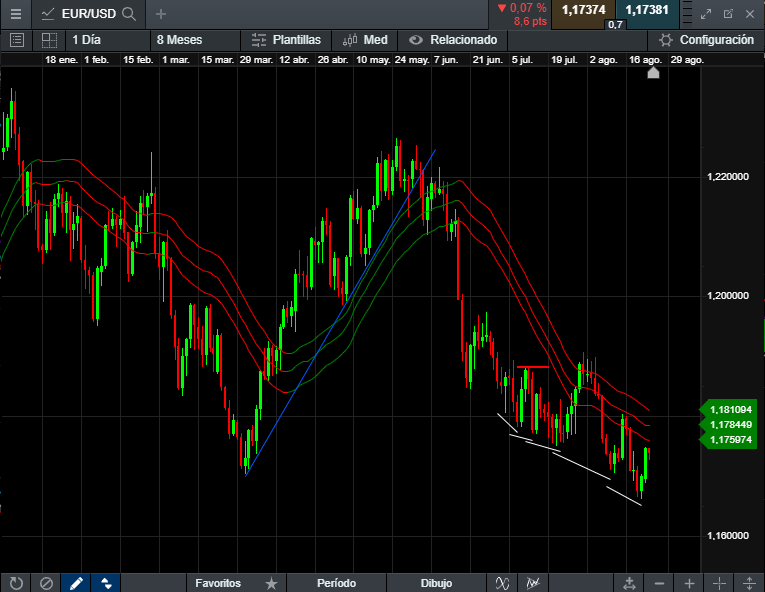This screenshot has height=592, width=765.
Task: Click the 7 jun. date label
Action: tap(446, 60)
